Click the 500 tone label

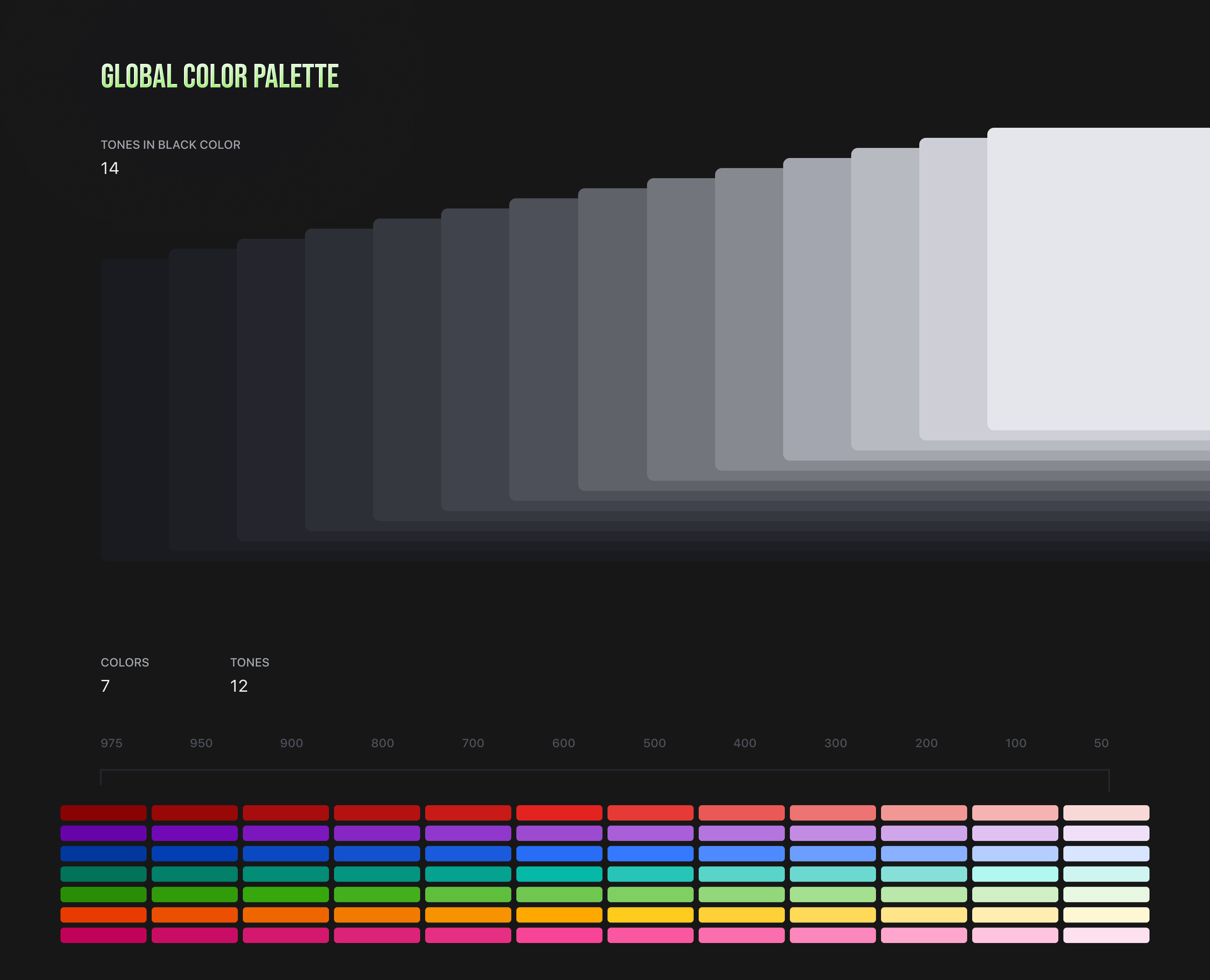654,743
